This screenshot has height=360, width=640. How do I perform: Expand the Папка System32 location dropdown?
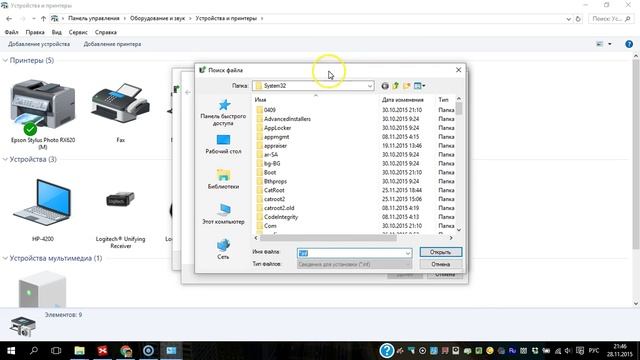tap(369, 86)
